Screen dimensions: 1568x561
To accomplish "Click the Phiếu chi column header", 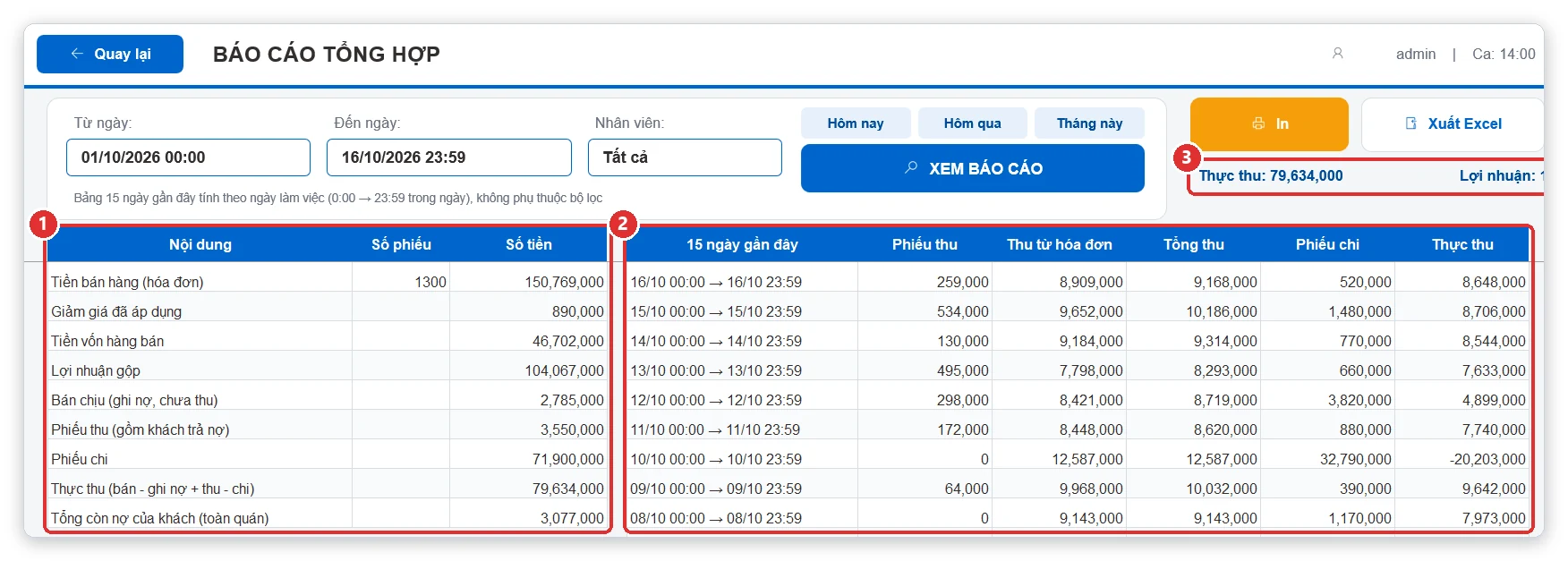I will click(x=1327, y=244).
